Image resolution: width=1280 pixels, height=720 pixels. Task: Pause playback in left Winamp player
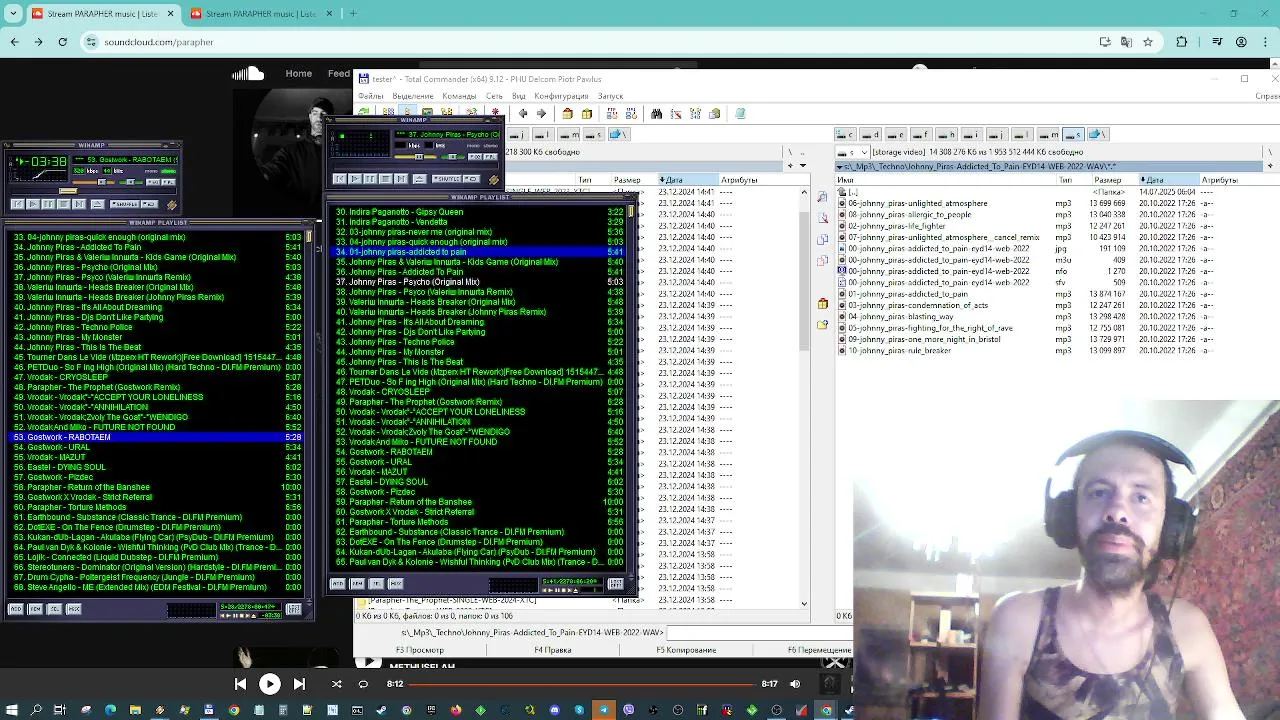48,204
